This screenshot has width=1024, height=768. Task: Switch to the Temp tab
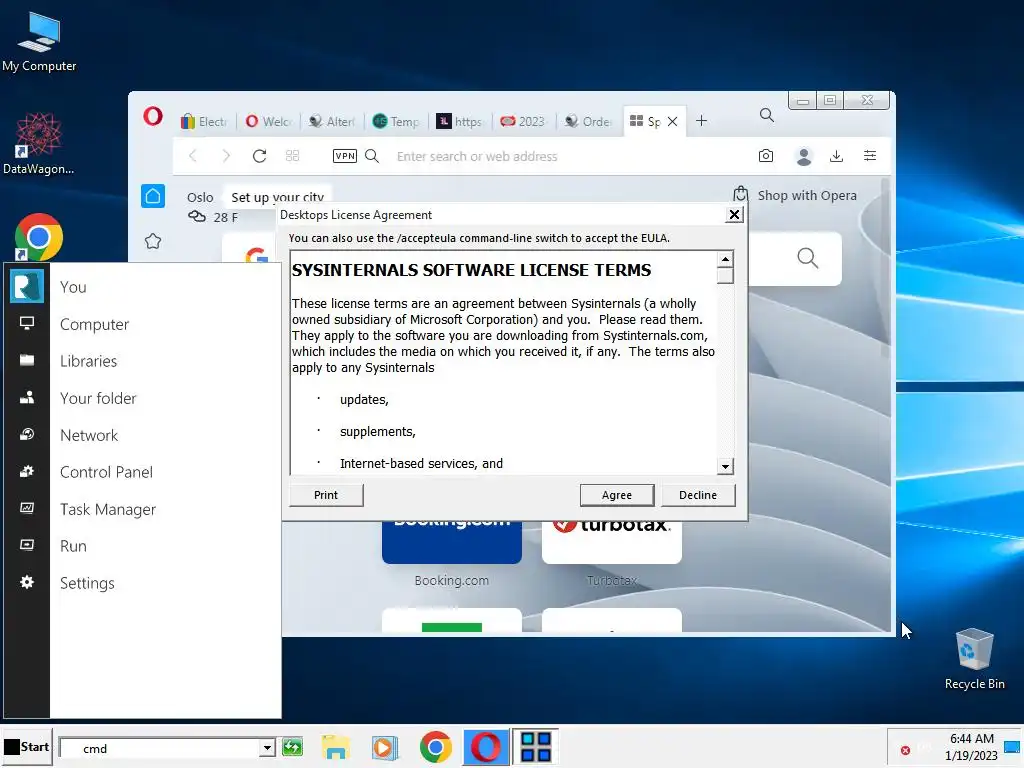pyautogui.click(x=396, y=121)
